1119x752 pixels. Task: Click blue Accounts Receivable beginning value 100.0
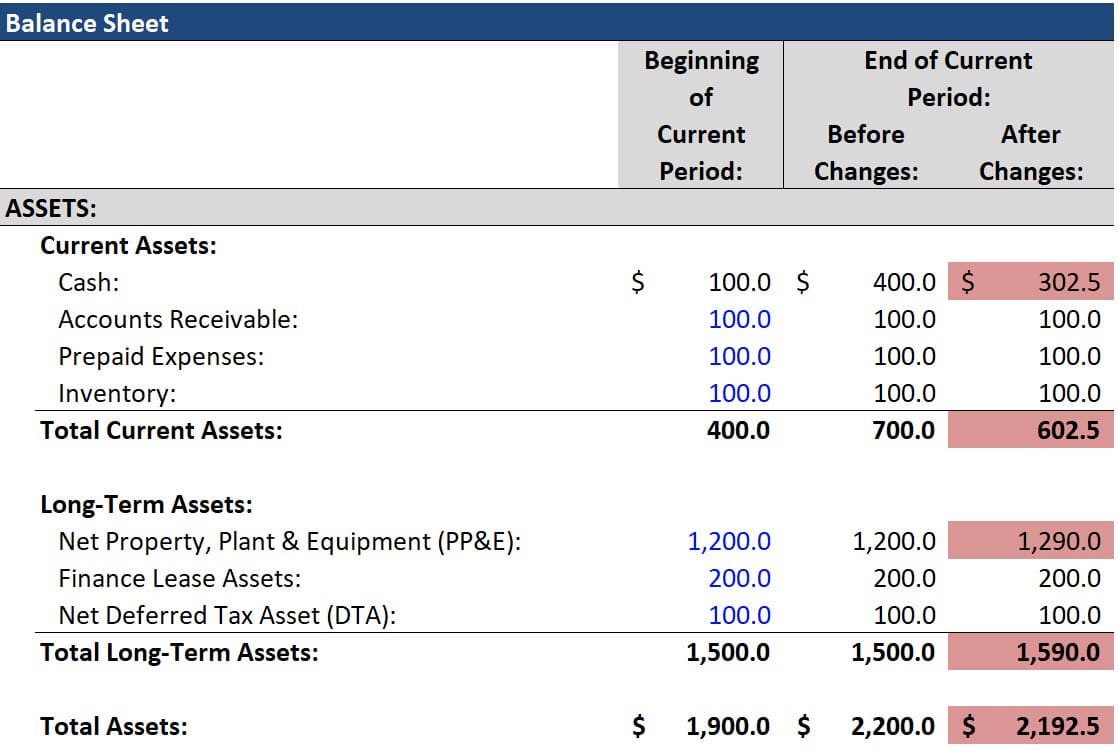click(x=739, y=320)
